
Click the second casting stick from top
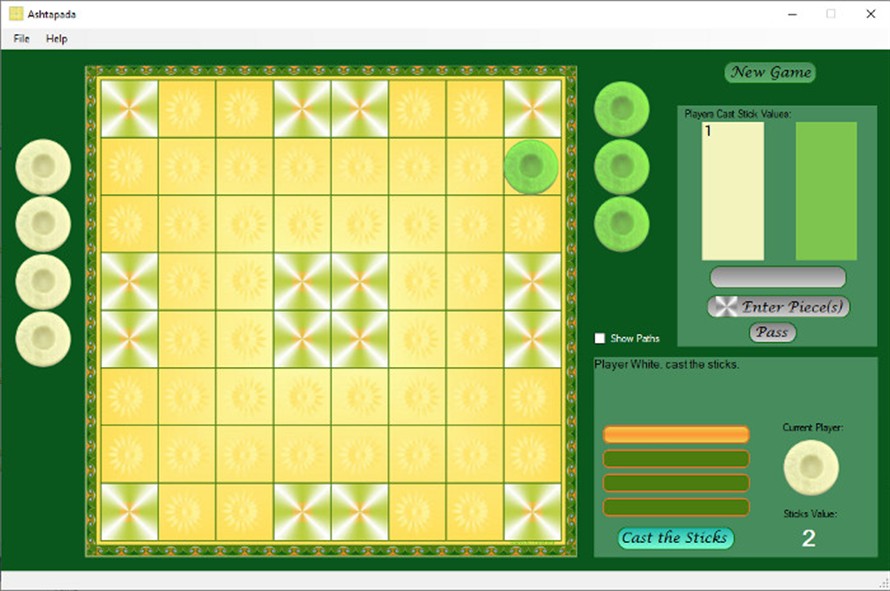(x=676, y=459)
